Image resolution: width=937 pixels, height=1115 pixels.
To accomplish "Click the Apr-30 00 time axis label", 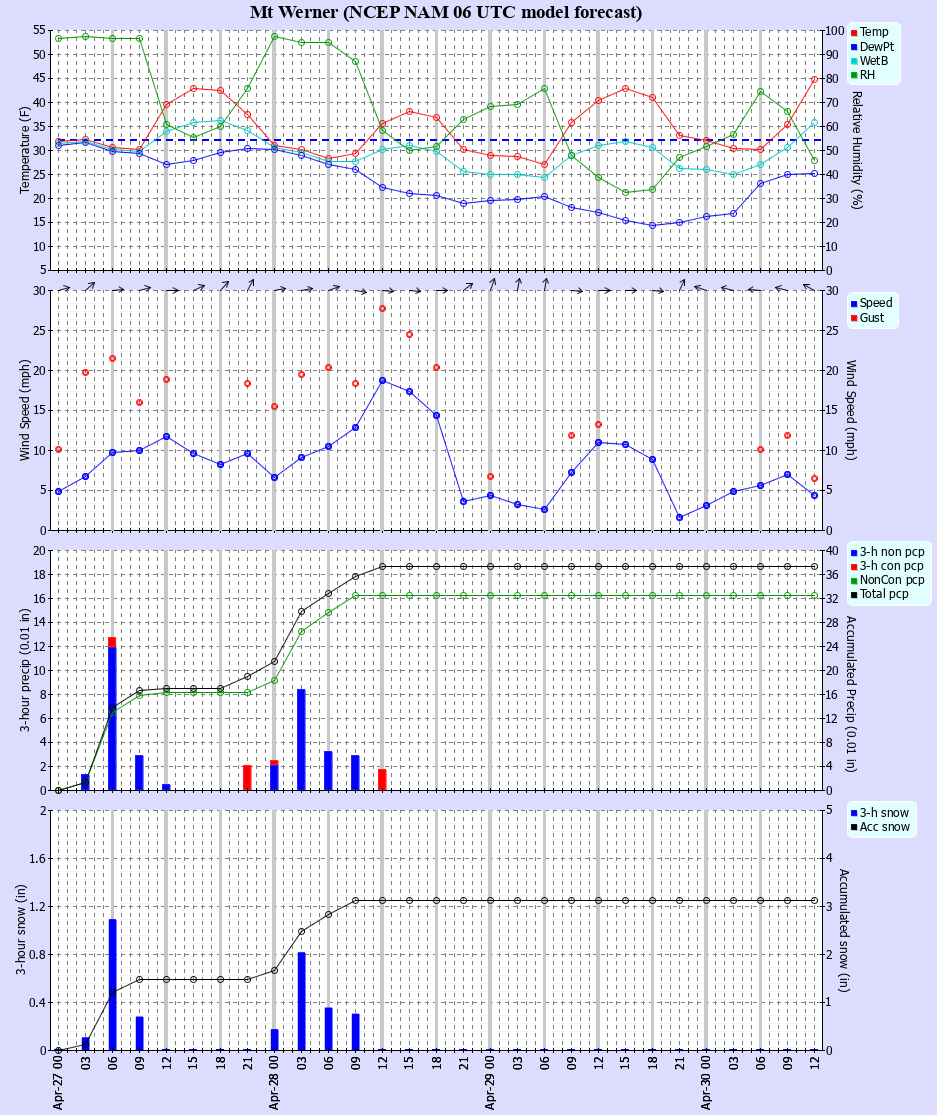I will (707, 1085).
